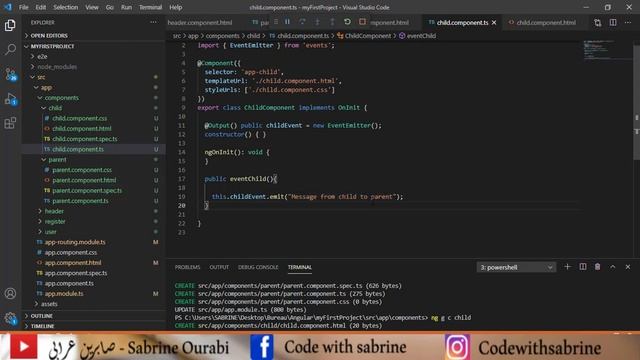The image size is (640, 360).
Task: Open editor more actions ellipsis
Action: [x=628, y=23]
